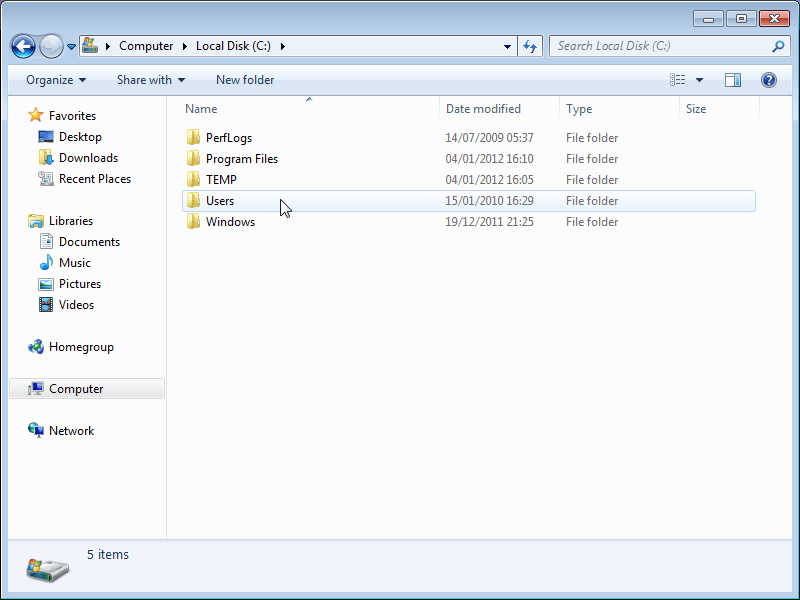The height and width of the screenshot is (600, 800).
Task: Open Desktop in Favorites
Action: [80, 137]
